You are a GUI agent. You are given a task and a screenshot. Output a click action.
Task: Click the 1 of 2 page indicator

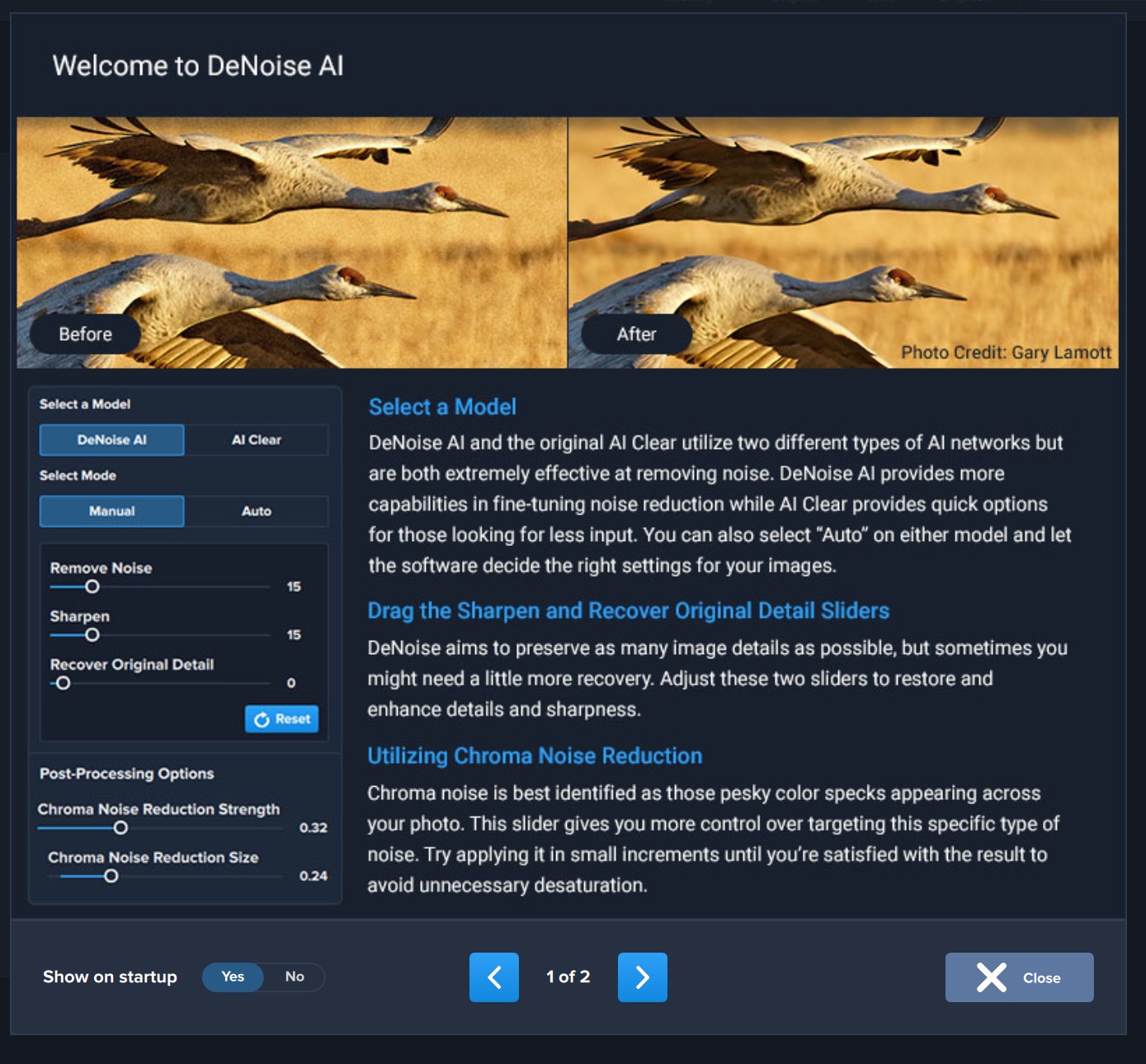point(568,977)
